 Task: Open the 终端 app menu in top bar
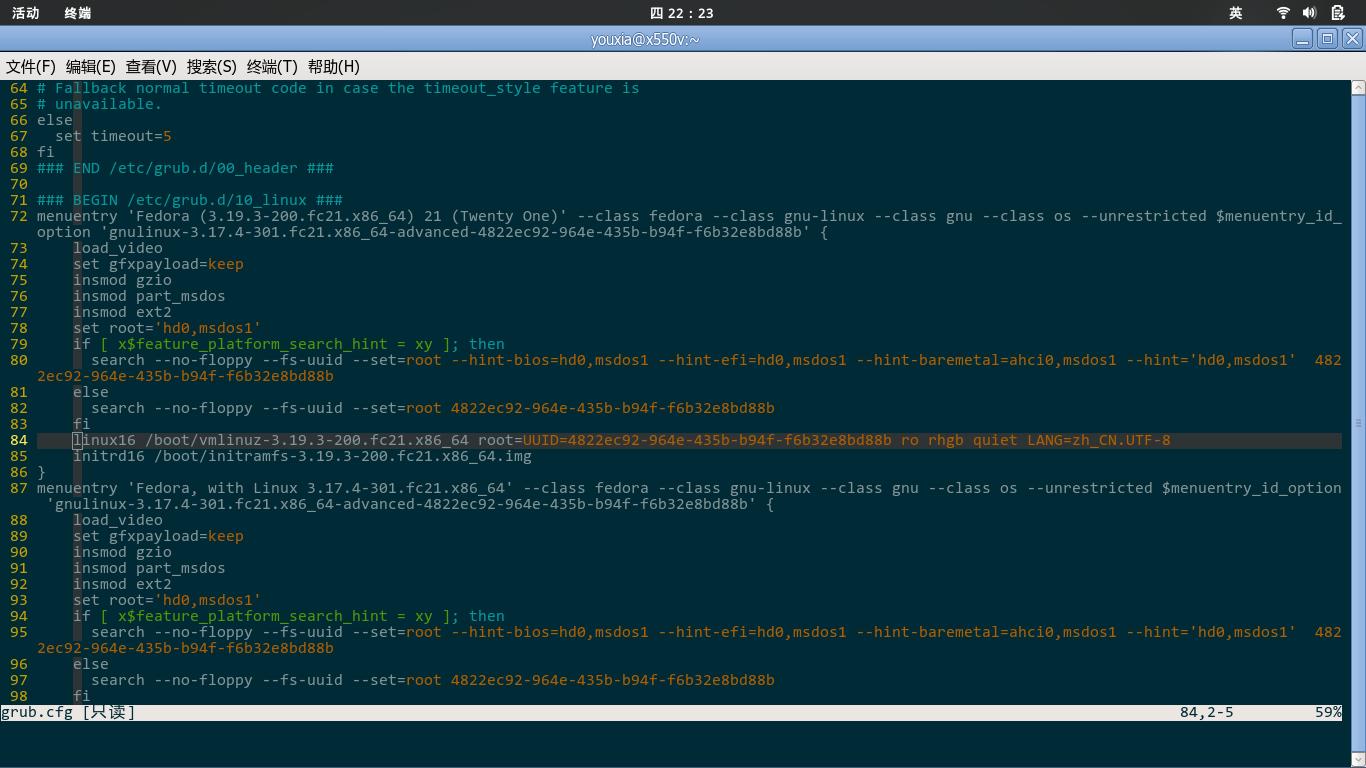pos(77,13)
